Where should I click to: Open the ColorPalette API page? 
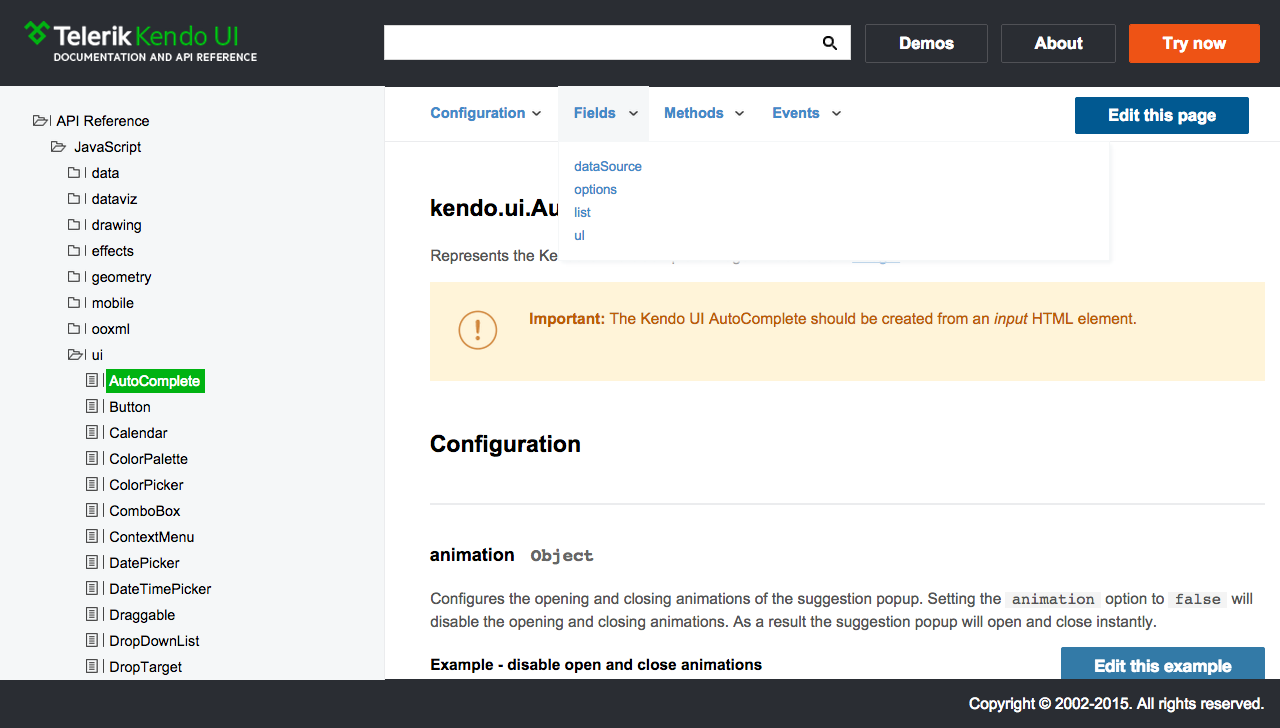coord(148,459)
